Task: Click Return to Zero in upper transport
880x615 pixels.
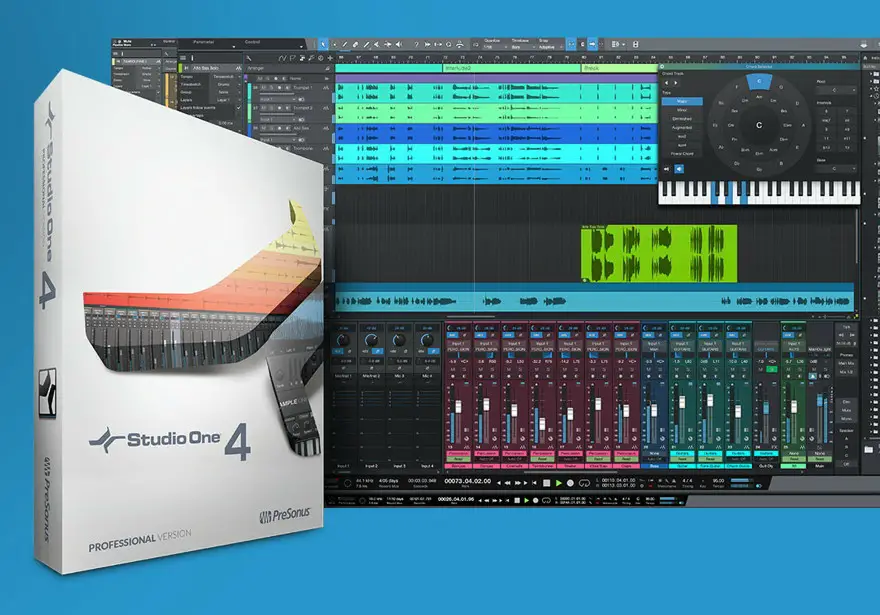Action: pyautogui.click(x=534, y=483)
